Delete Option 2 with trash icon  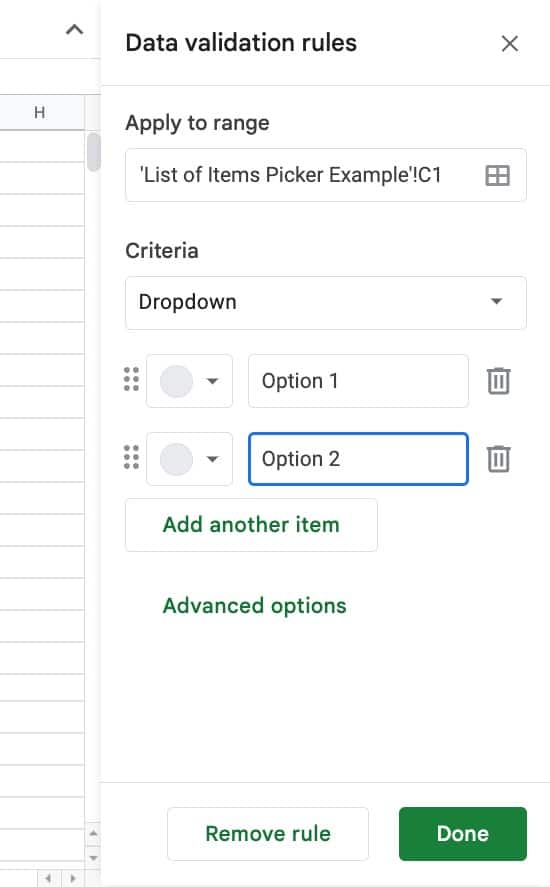[x=498, y=459]
